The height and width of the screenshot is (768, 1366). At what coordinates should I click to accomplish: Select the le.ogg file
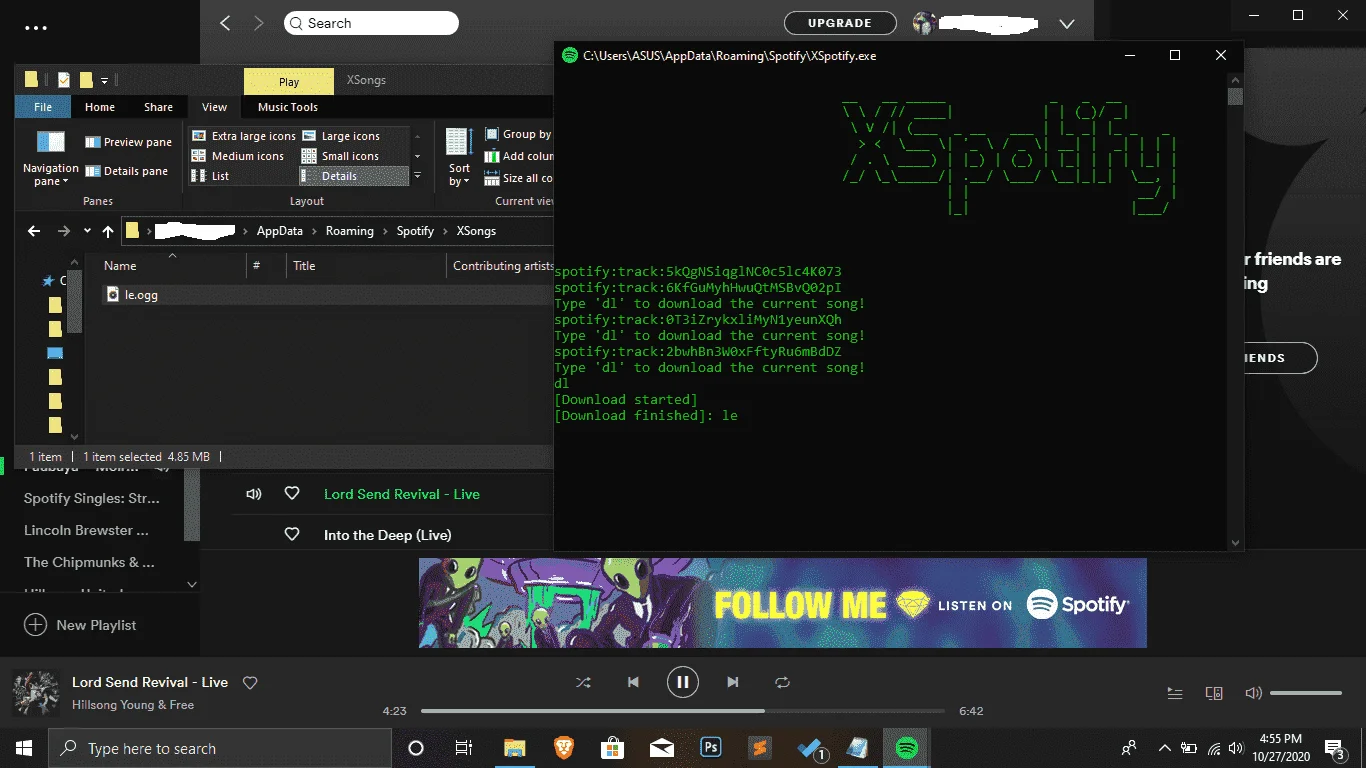(141, 295)
